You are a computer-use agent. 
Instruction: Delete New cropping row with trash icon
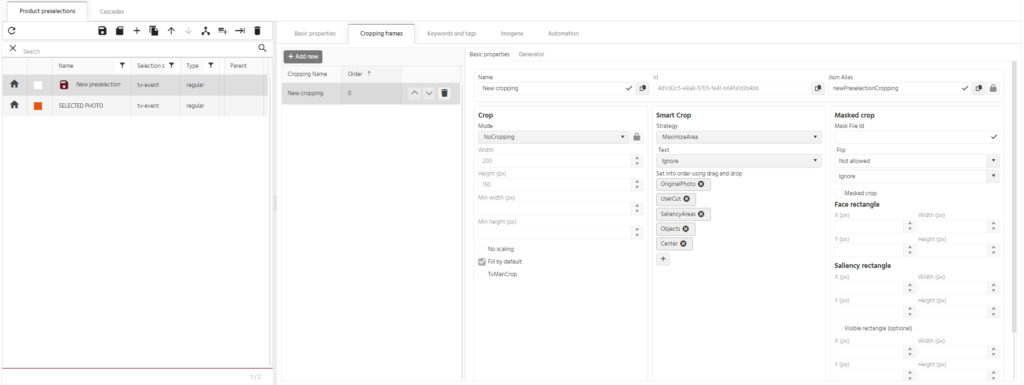(444, 93)
